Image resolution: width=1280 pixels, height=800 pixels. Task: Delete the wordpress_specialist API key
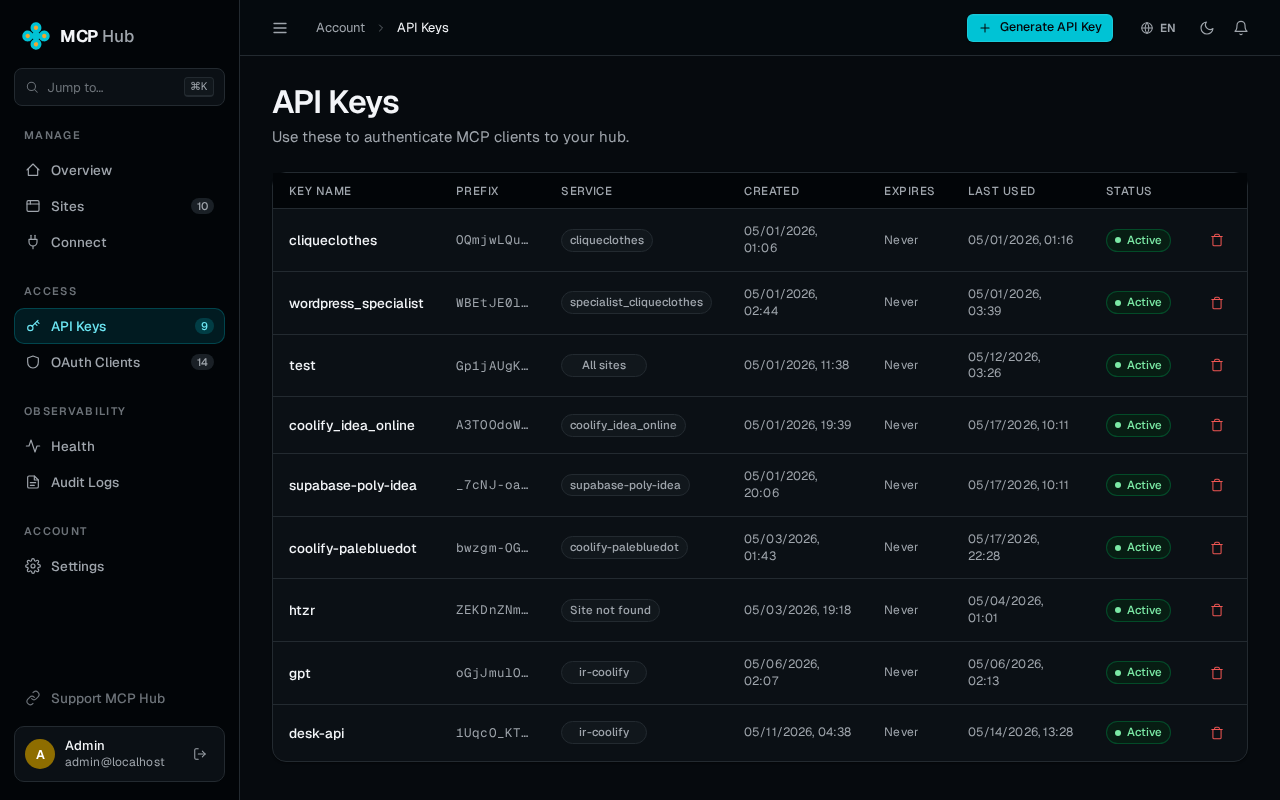coord(1217,303)
